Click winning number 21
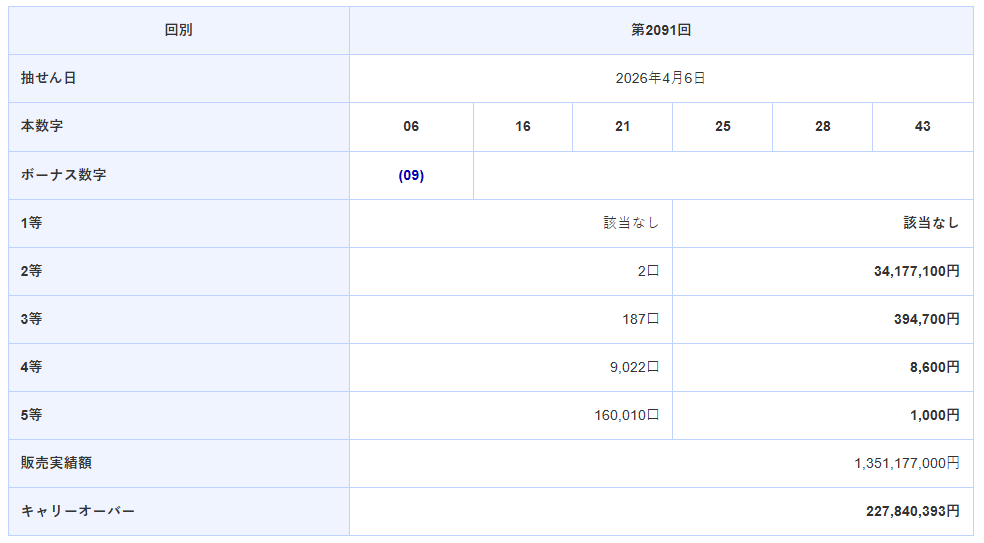The width and height of the screenshot is (984, 543). click(x=622, y=126)
